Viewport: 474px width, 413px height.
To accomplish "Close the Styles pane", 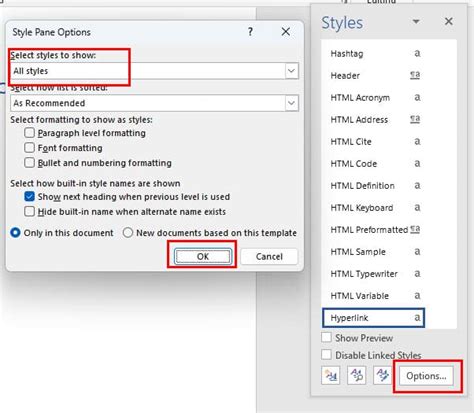I will (x=449, y=22).
